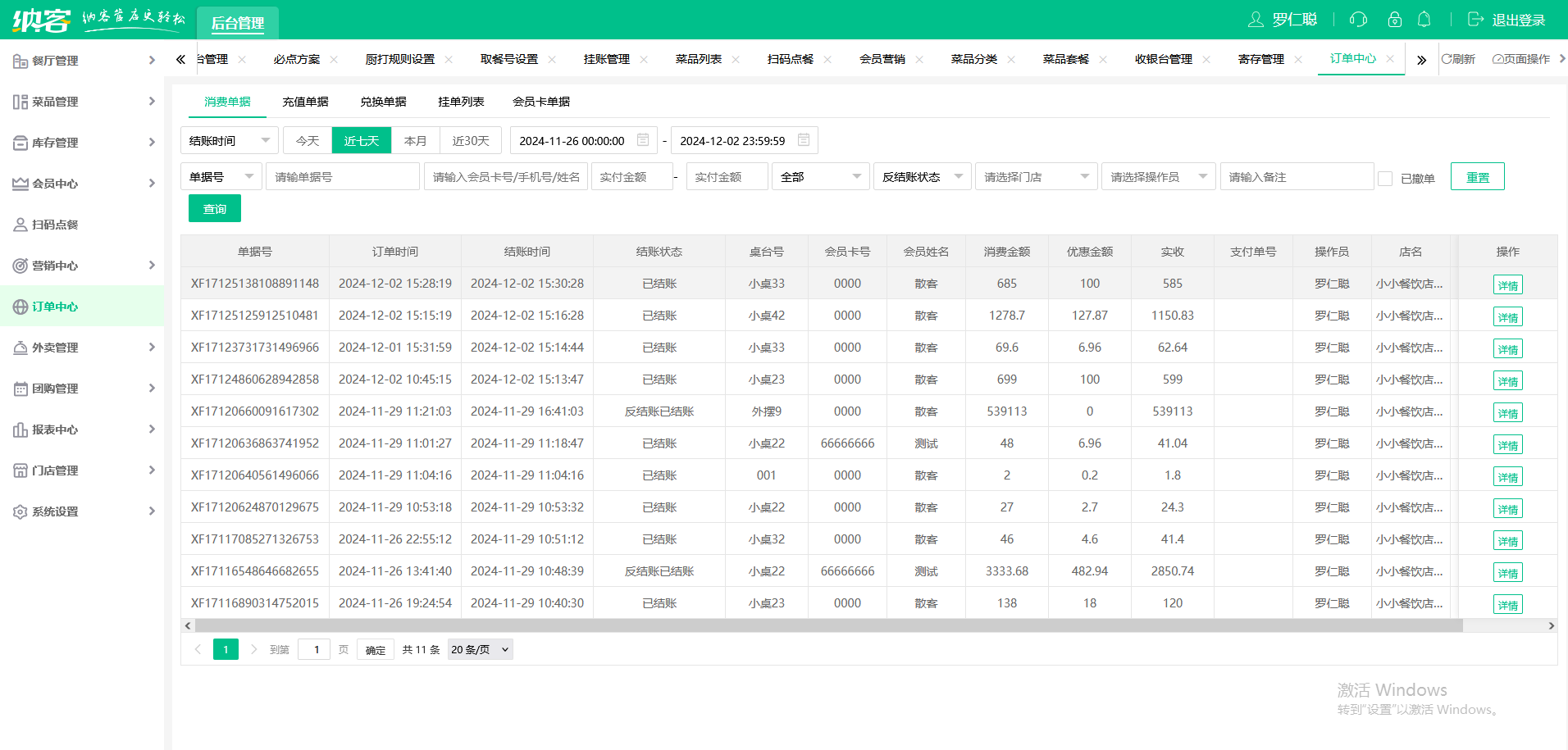Click the 重置 button

pyautogui.click(x=1477, y=177)
